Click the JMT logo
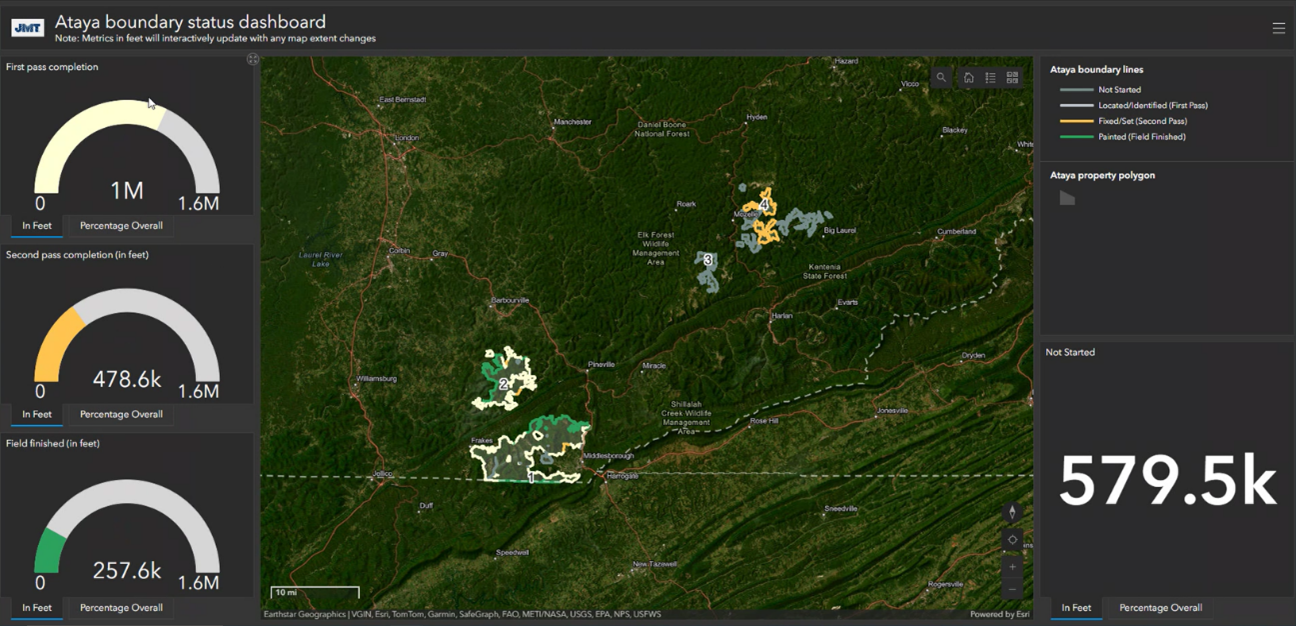 tap(28, 28)
